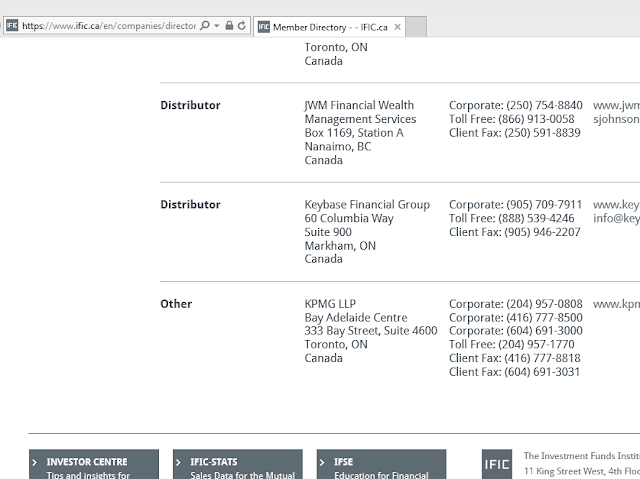Viewport: 640px width, 479px height.
Task: Click '333 Bay Street, Suite 4600' address
Action: click(x=371, y=331)
